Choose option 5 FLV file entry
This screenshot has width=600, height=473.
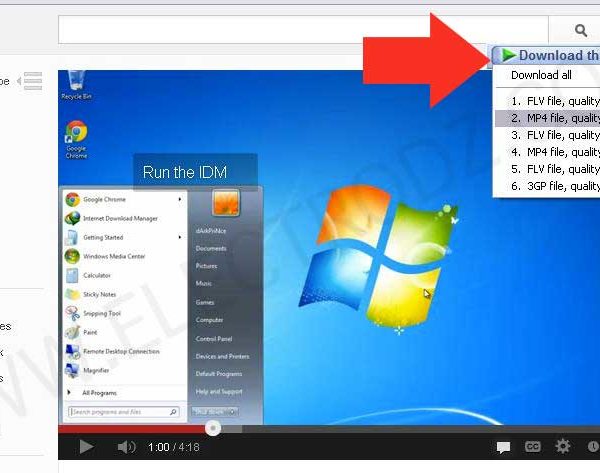coord(547,169)
